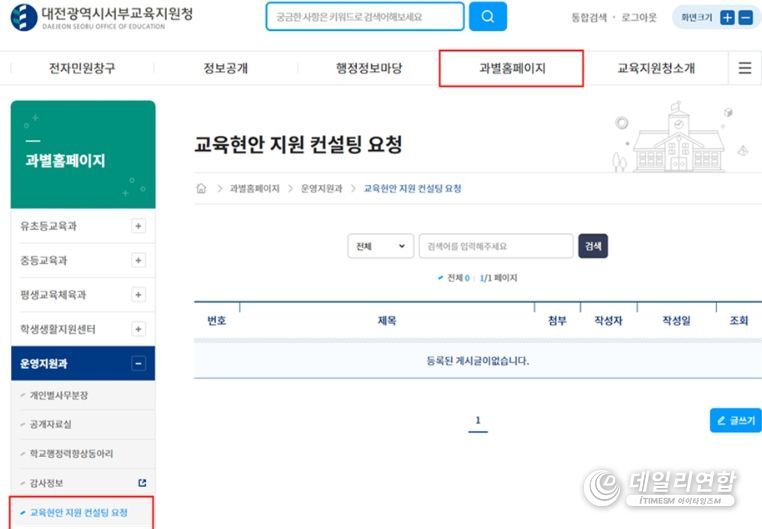
Task: Click the 글쓰기 write button
Action: pos(735,421)
